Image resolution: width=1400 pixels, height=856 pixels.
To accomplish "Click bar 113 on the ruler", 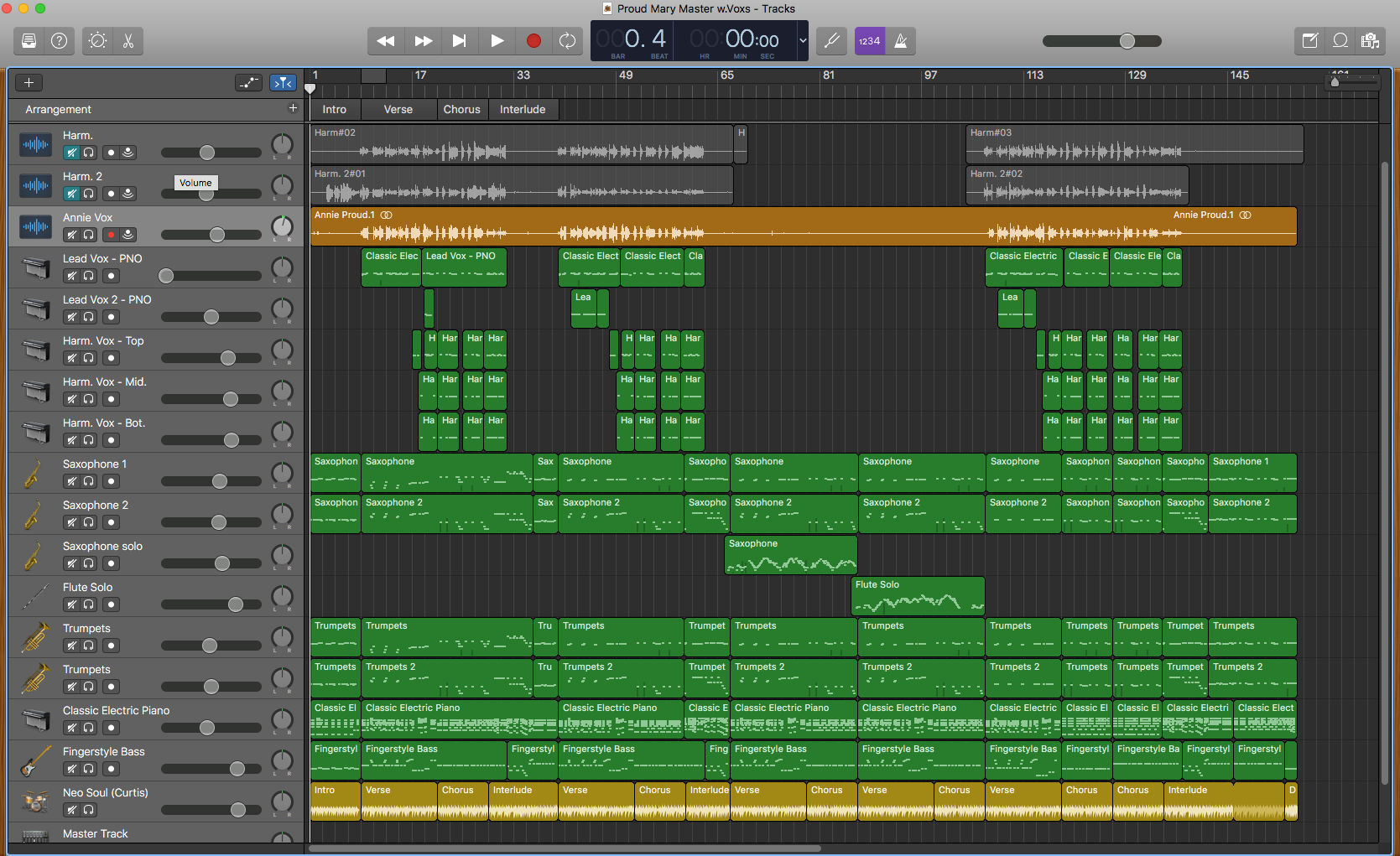I will [x=1035, y=75].
